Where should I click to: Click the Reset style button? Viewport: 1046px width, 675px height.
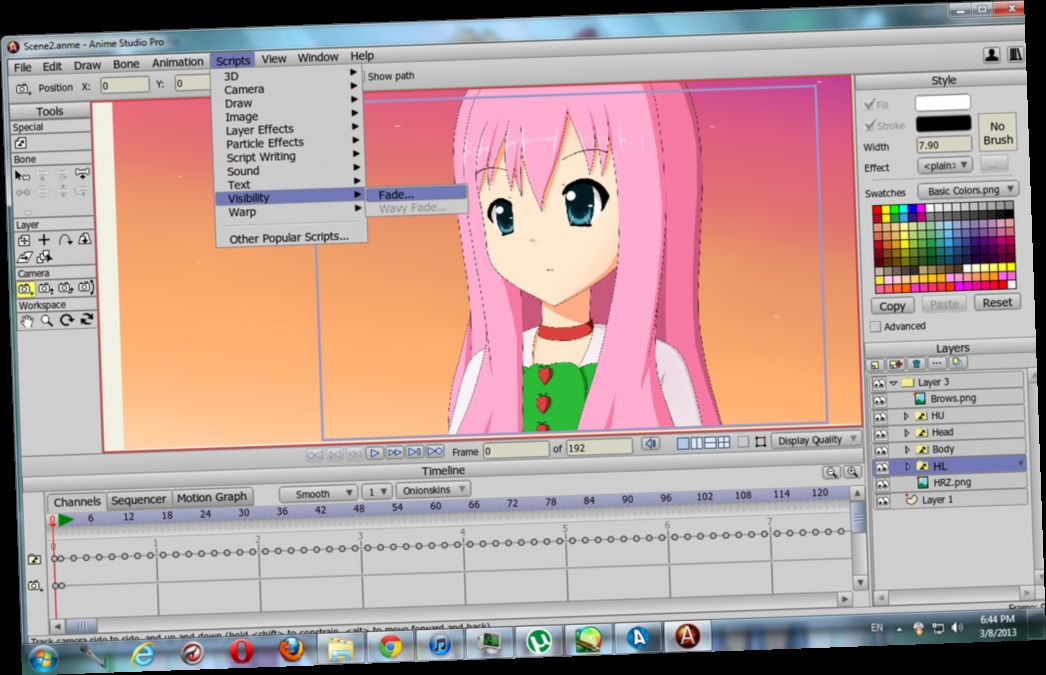(997, 303)
